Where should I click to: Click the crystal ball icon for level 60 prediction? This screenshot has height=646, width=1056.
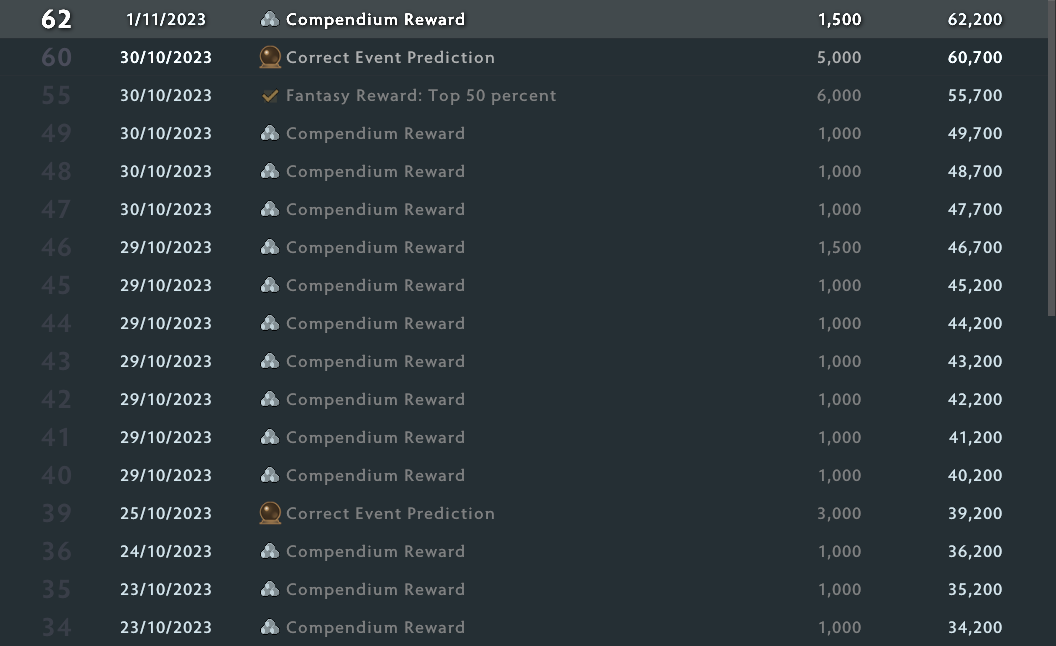[269, 57]
